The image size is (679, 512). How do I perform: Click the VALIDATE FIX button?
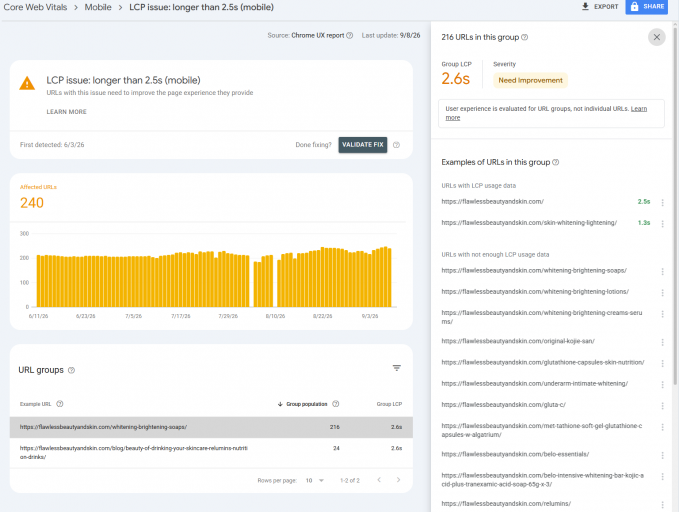[x=363, y=145]
